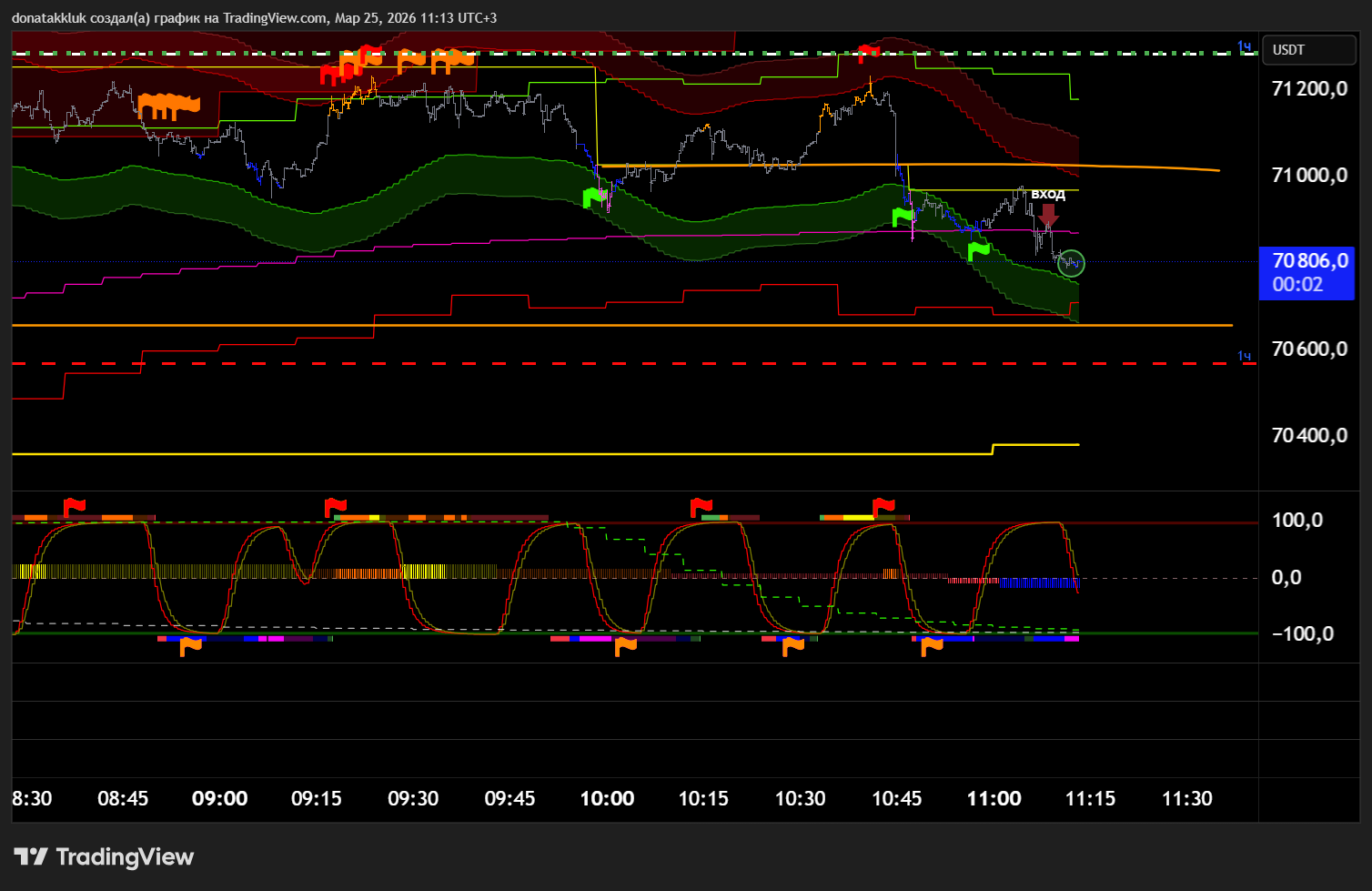
Task: Click the blue 70 806,0 current price label
Action: (1306, 272)
